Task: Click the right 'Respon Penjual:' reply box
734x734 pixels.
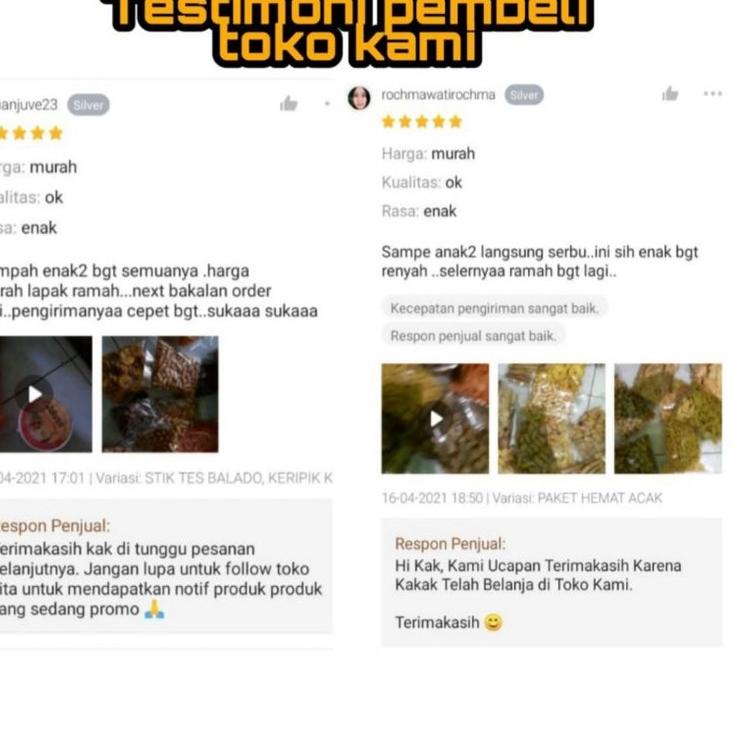Action: [551, 582]
